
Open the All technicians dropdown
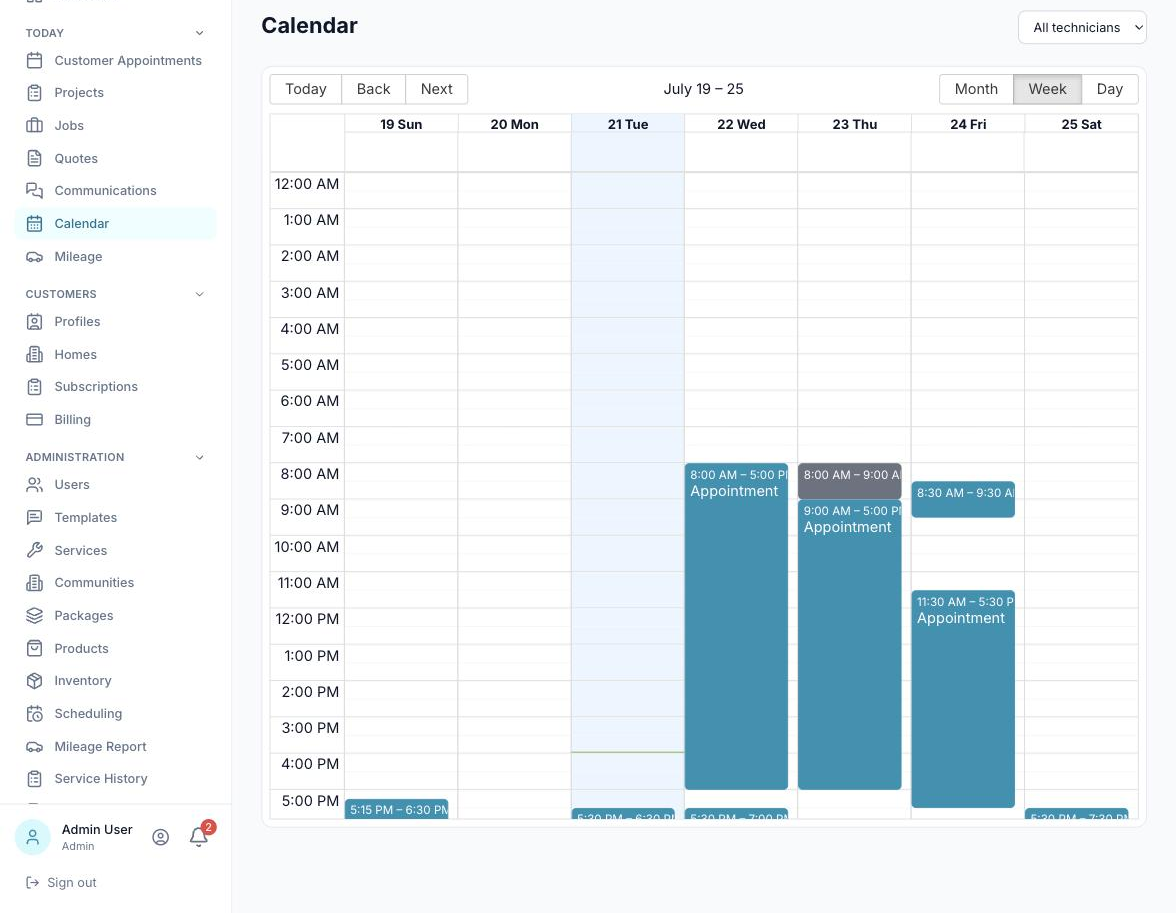[x=1082, y=27]
